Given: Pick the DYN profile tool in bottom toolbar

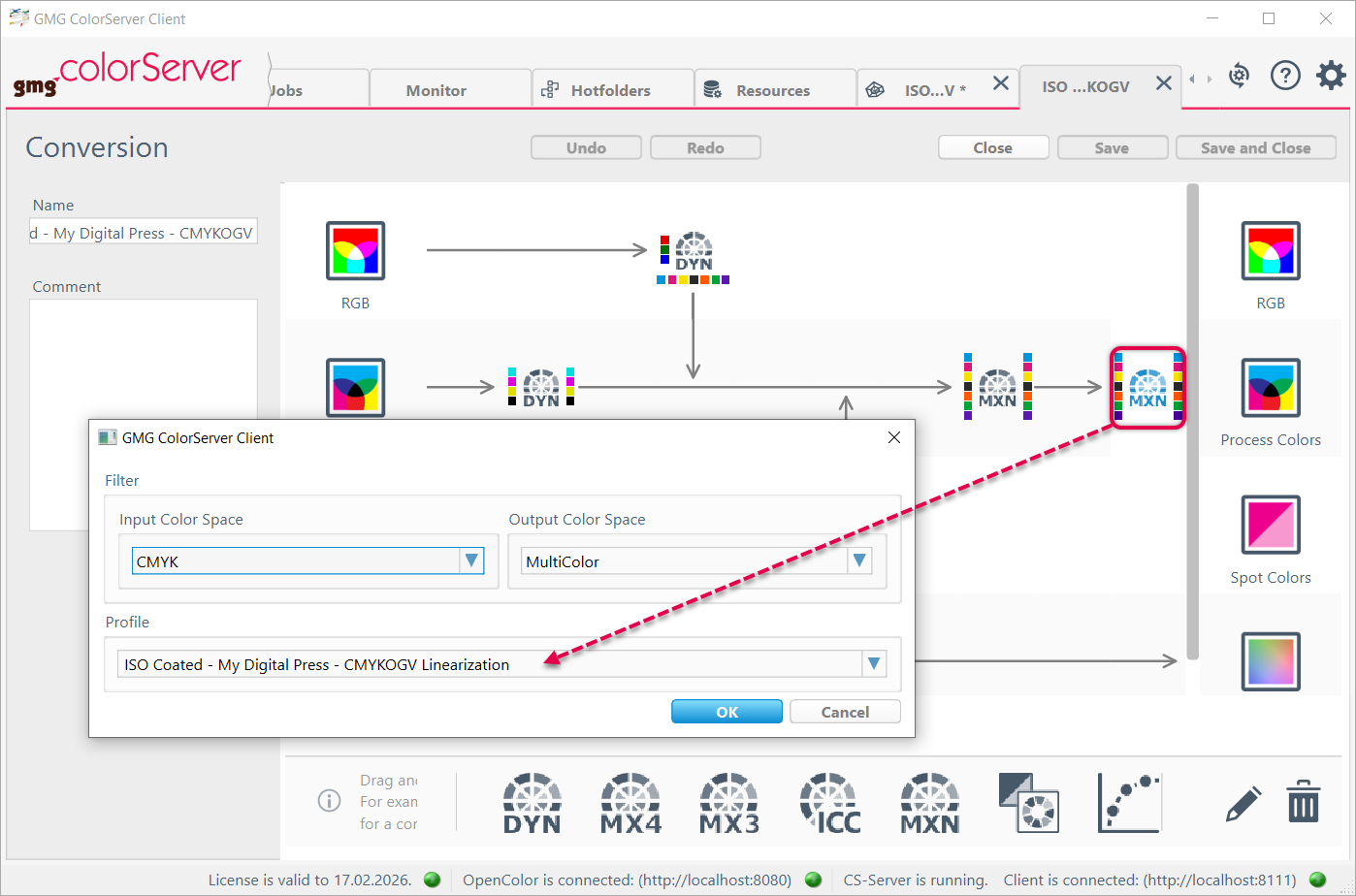Looking at the screenshot, I should (533, 804).
